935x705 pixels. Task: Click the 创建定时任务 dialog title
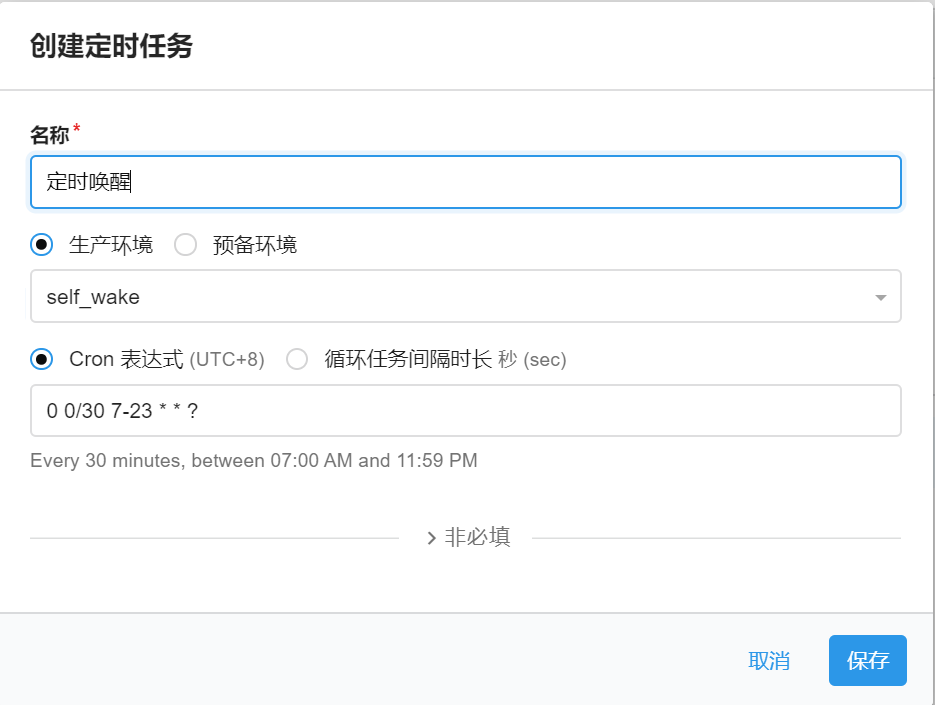tap(111, 46)
